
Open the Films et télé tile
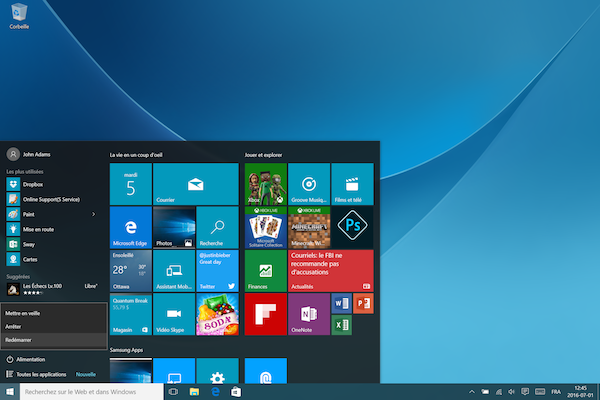click(352, 184)
